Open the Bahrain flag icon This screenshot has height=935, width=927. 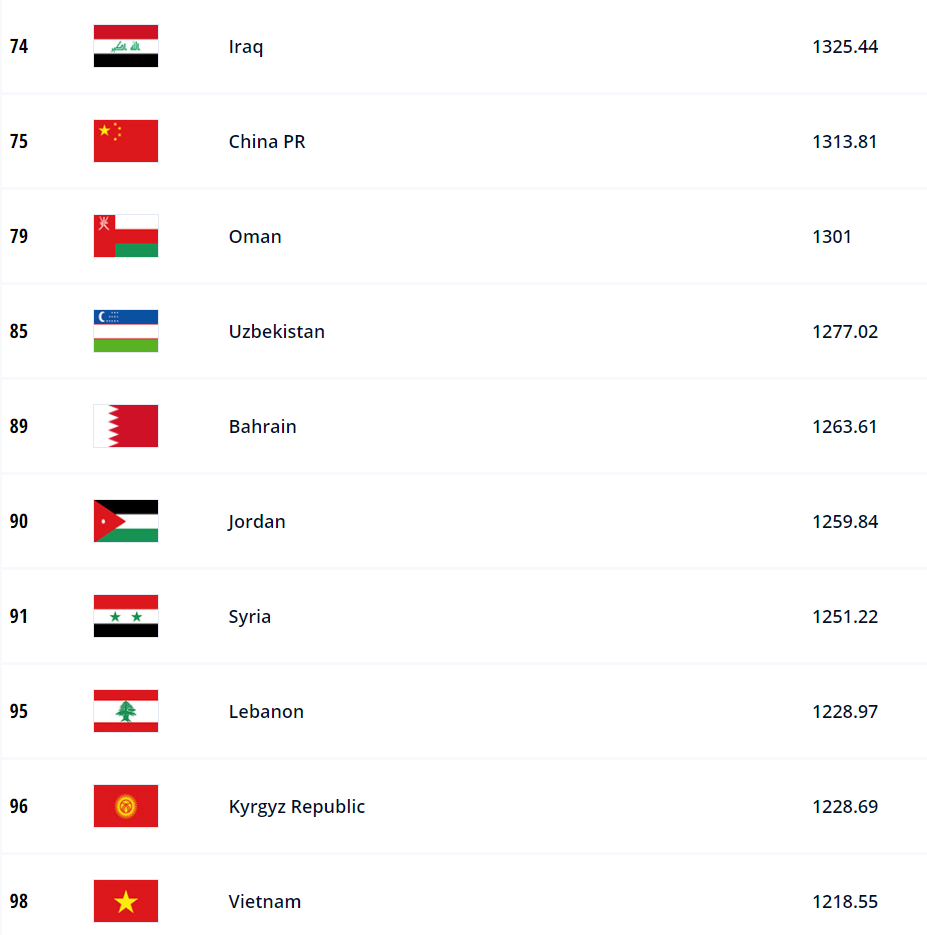[x=126, y=426]
